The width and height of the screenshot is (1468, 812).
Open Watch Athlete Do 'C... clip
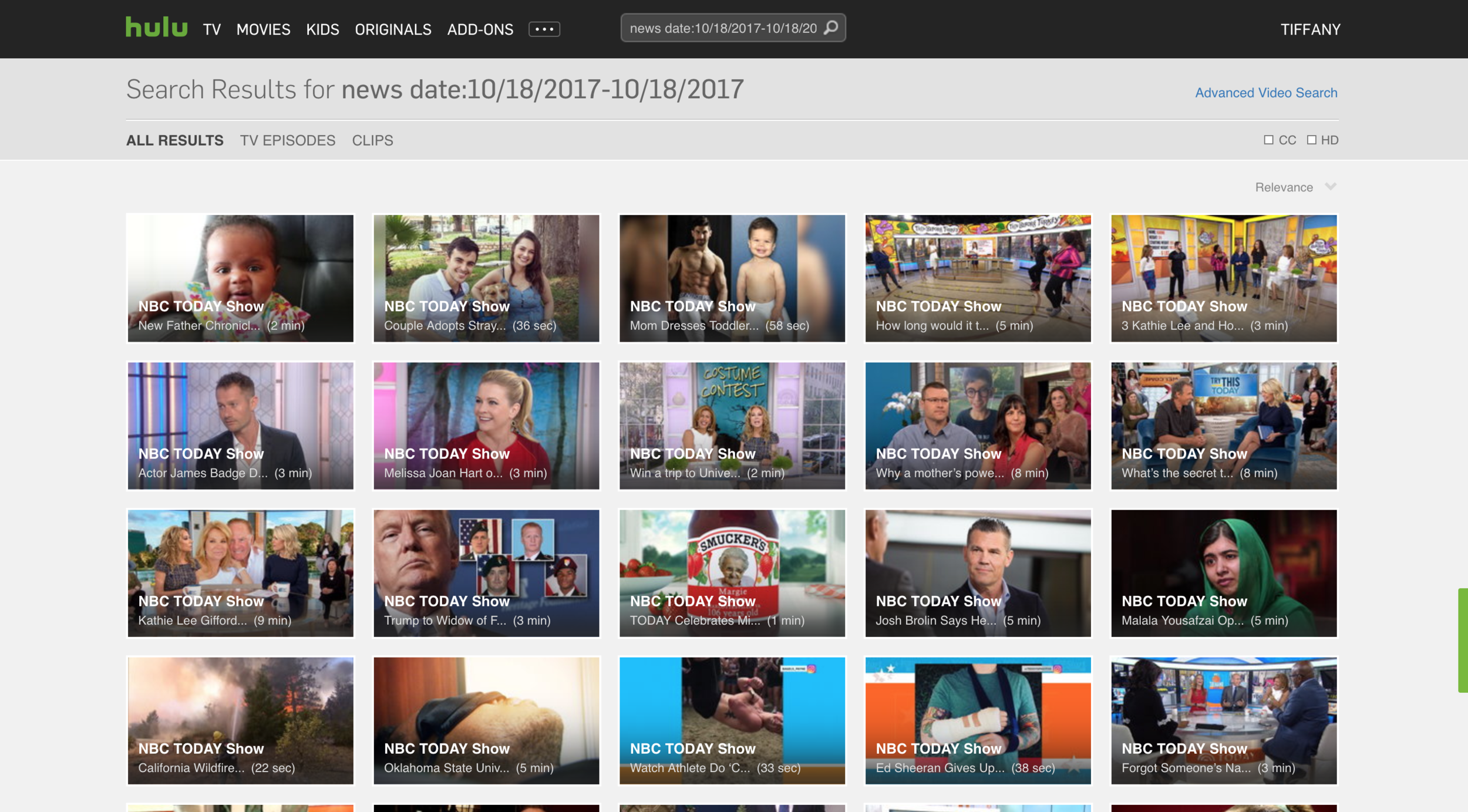(x=732, y=720)
